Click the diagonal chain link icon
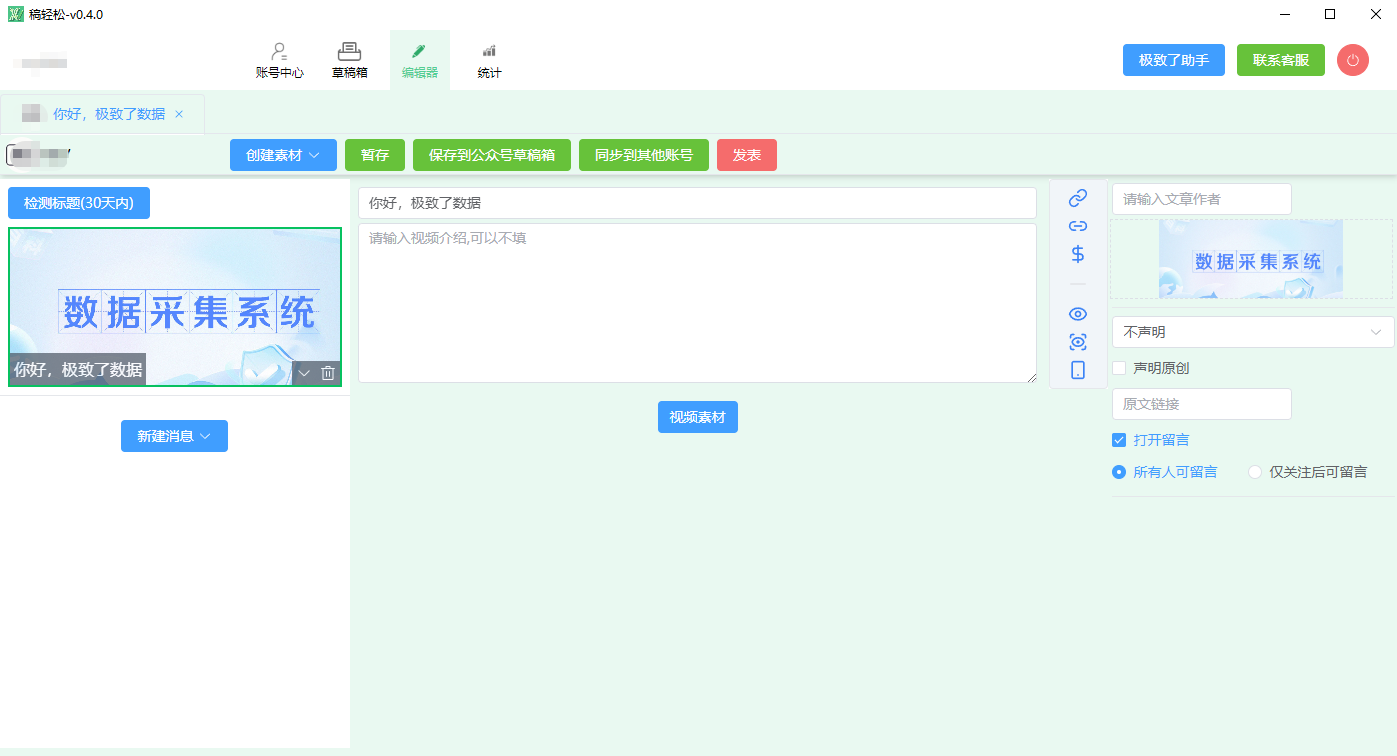The image size is (1397, 756). [x=1077, y=198]
